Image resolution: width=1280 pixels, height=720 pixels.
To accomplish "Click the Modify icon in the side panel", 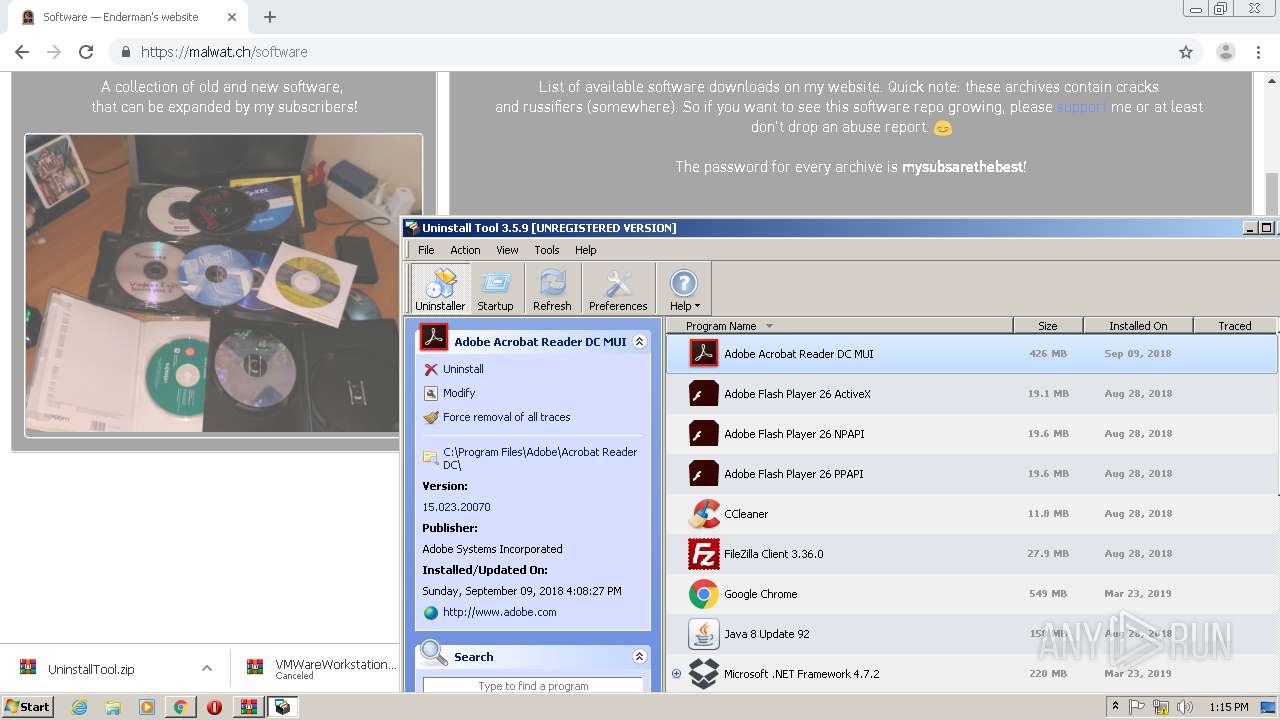I will tap(431, 393).
